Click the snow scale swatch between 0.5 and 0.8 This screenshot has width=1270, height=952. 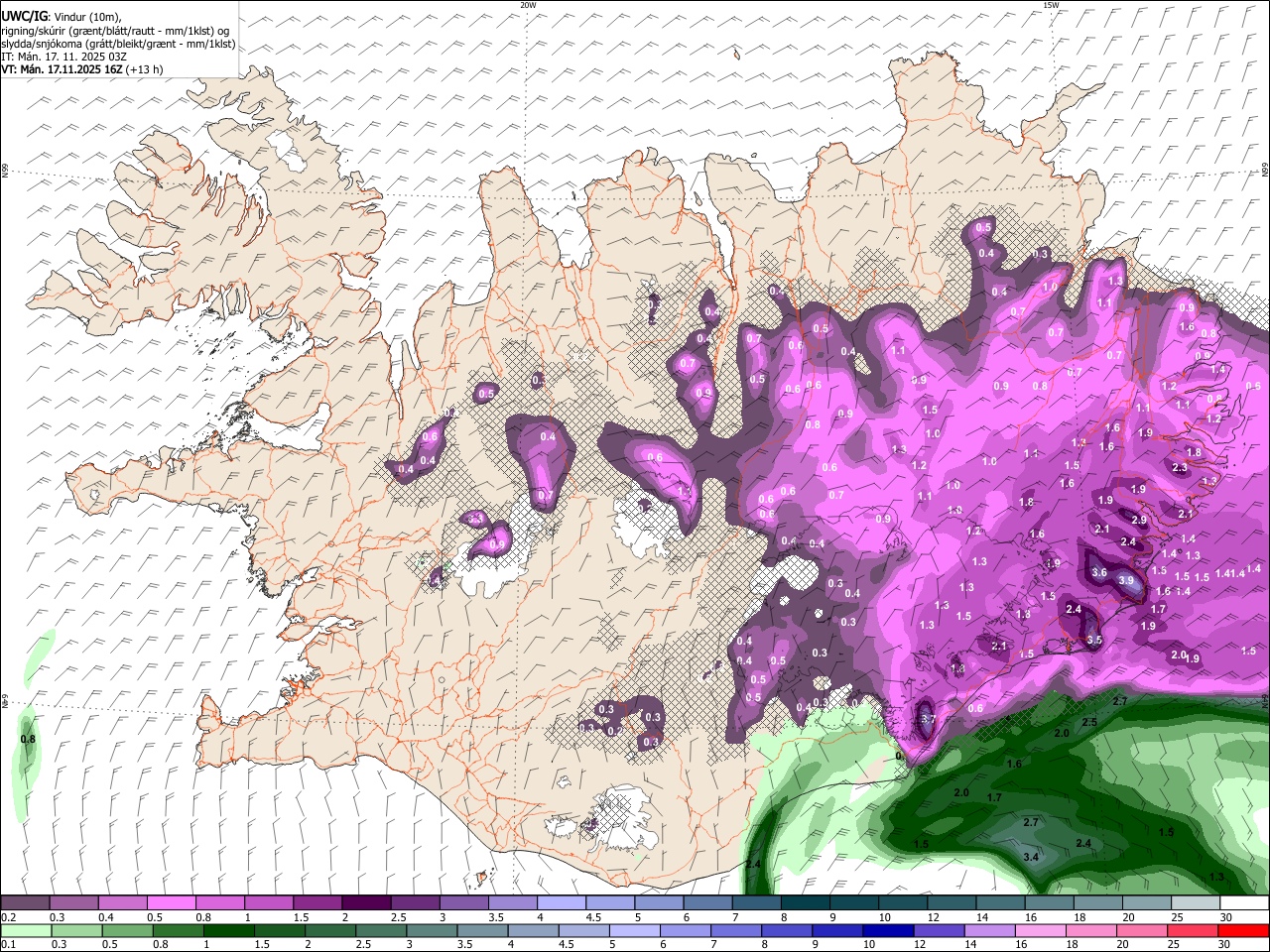[171, 903]
